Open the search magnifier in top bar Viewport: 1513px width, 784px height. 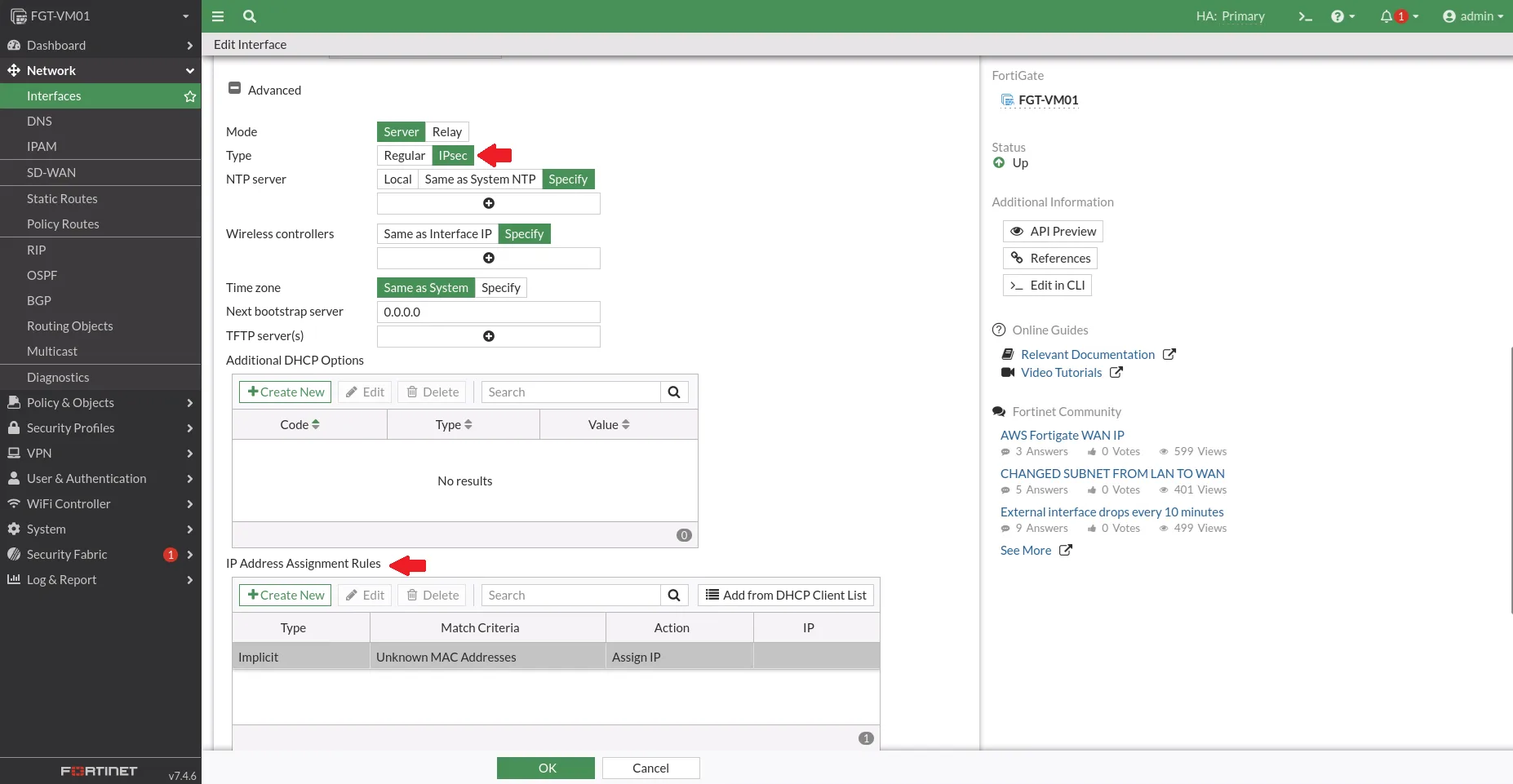[250, 16]
